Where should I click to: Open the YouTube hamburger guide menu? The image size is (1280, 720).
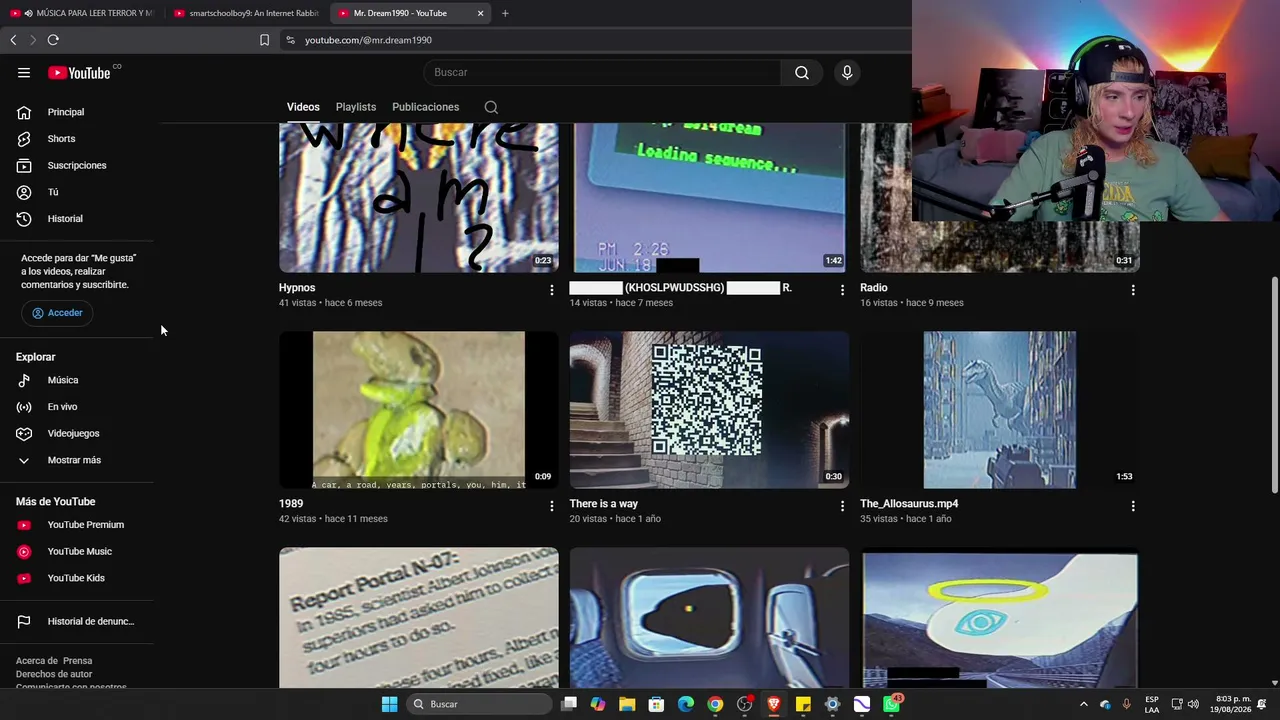(x=24, y=72)
